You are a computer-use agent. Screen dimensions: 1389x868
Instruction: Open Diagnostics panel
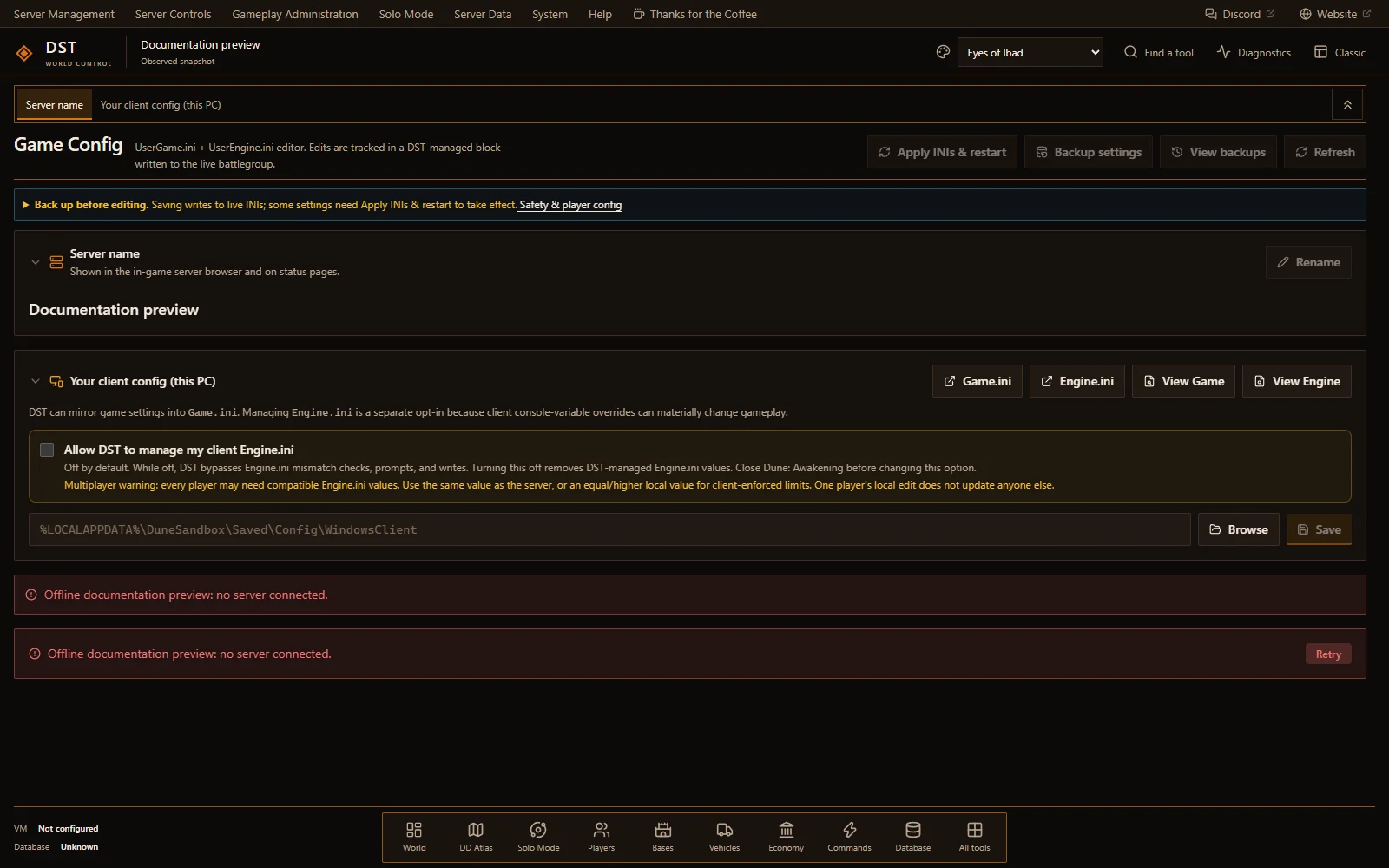(1254, 52)
